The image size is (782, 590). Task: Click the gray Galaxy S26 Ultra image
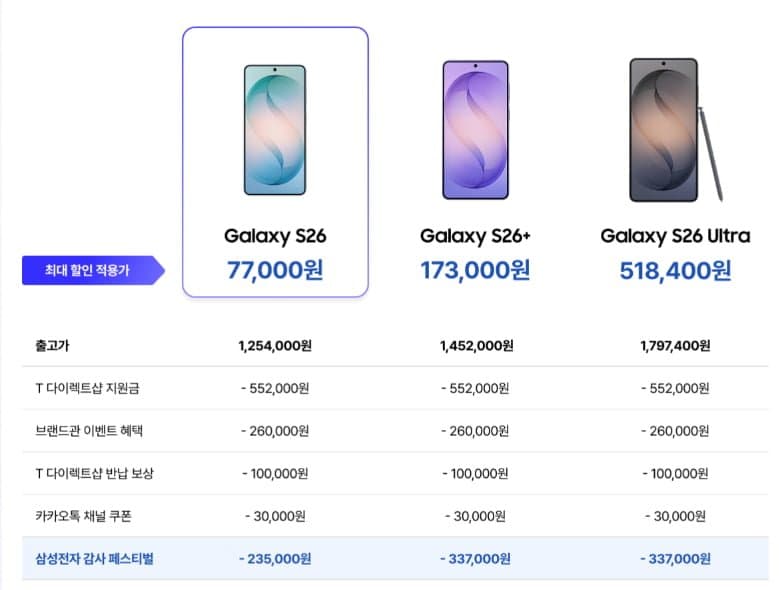675,130
